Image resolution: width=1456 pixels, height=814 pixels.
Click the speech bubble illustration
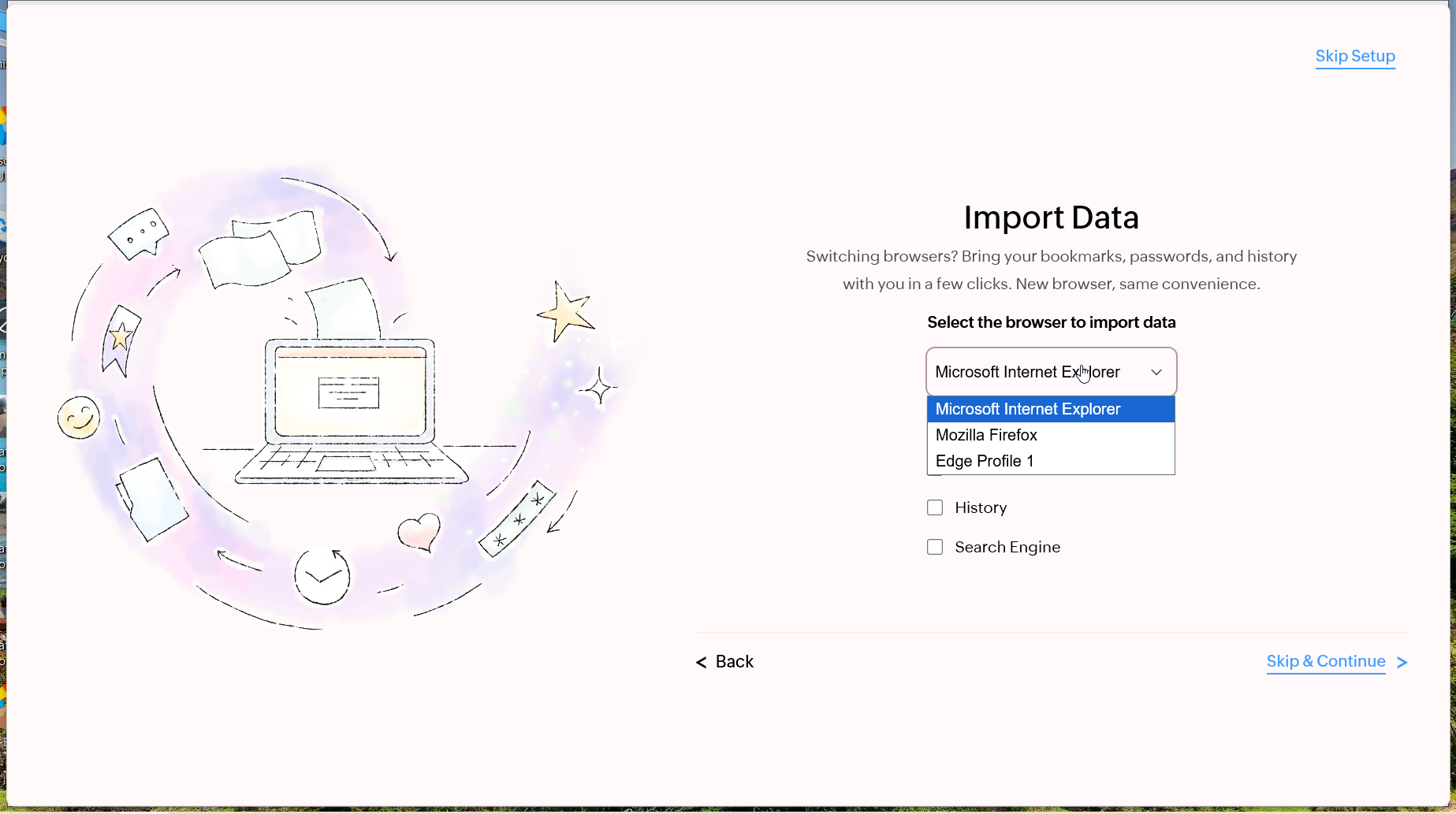tap(139, 233)
